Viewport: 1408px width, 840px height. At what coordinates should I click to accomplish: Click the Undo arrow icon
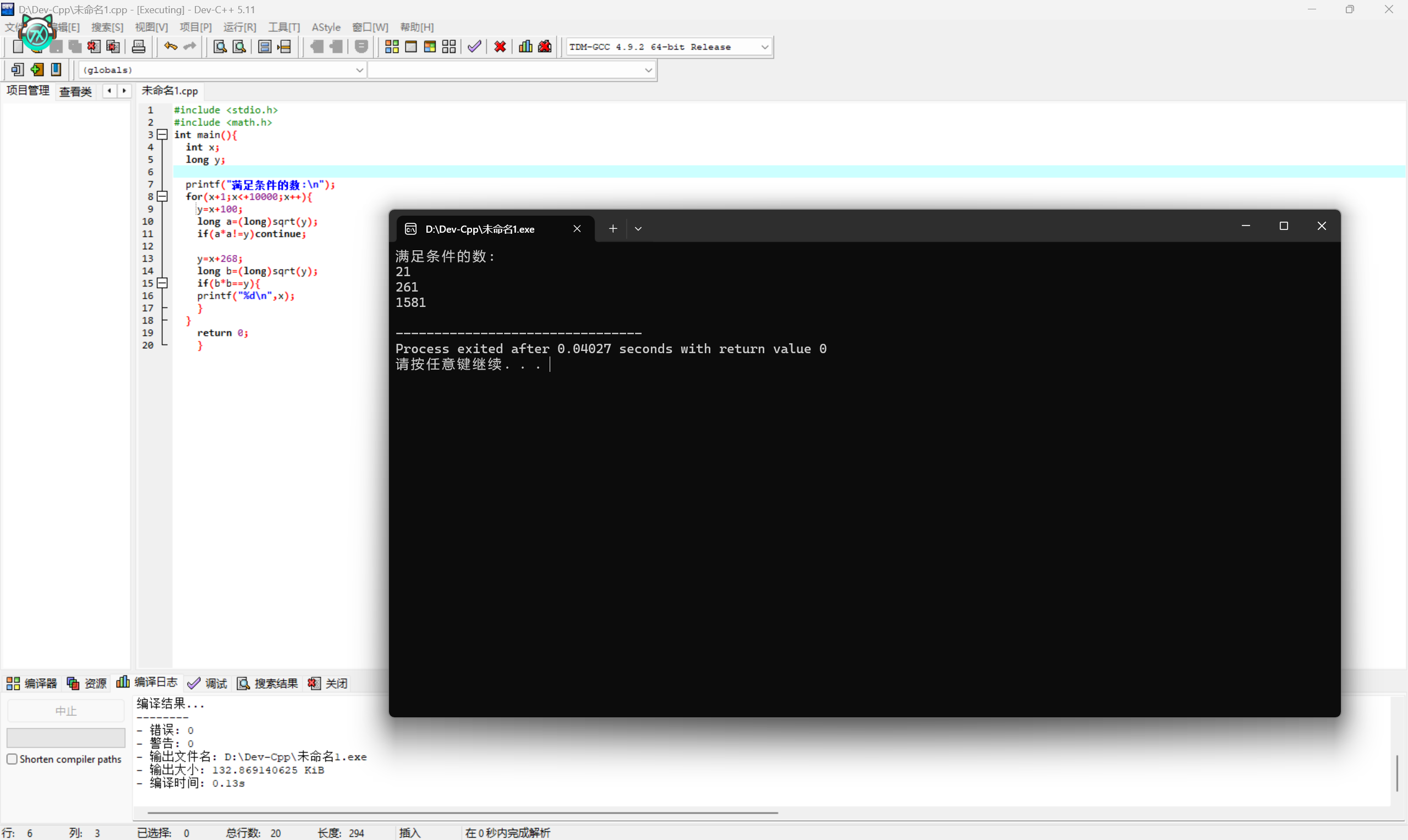pos(171,46)
